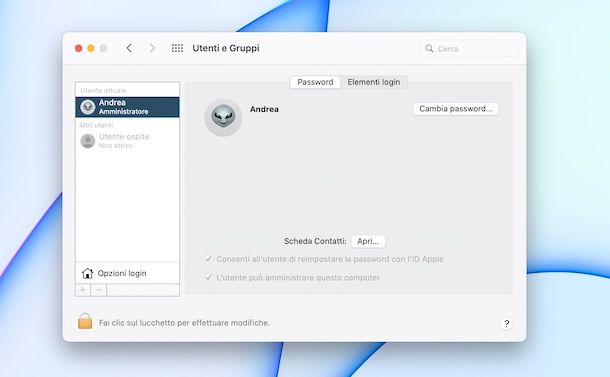Open Opzioni login
Viewport: 610px width, 377px height.
coord(128,273)
